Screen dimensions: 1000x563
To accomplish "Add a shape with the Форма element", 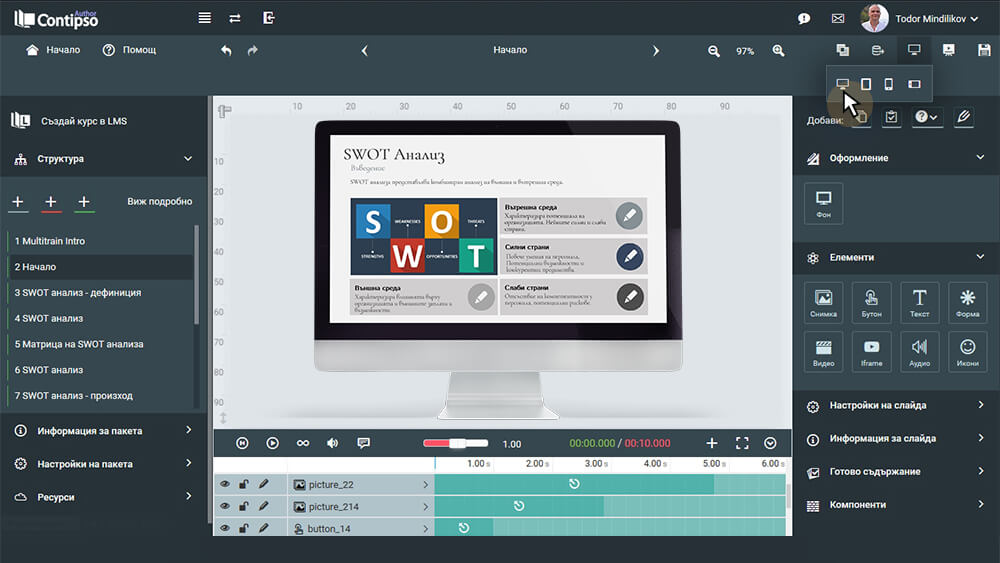I will click(x=967, y=302).
